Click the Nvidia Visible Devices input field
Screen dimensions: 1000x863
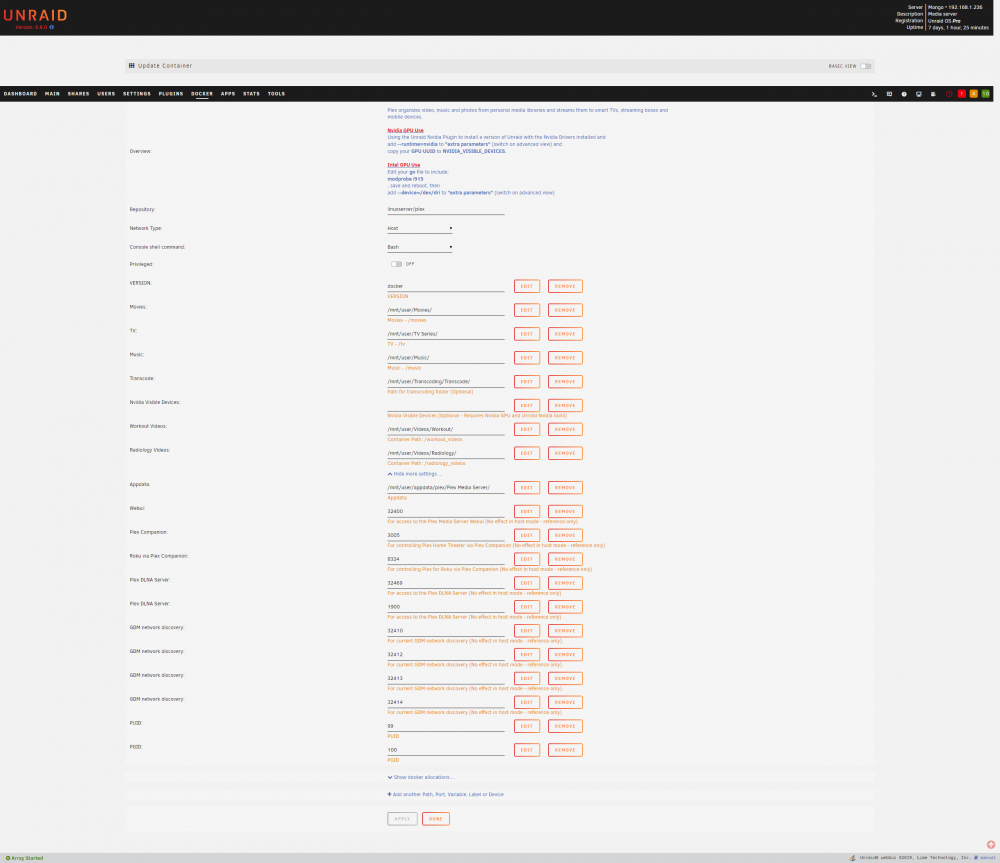446,406
